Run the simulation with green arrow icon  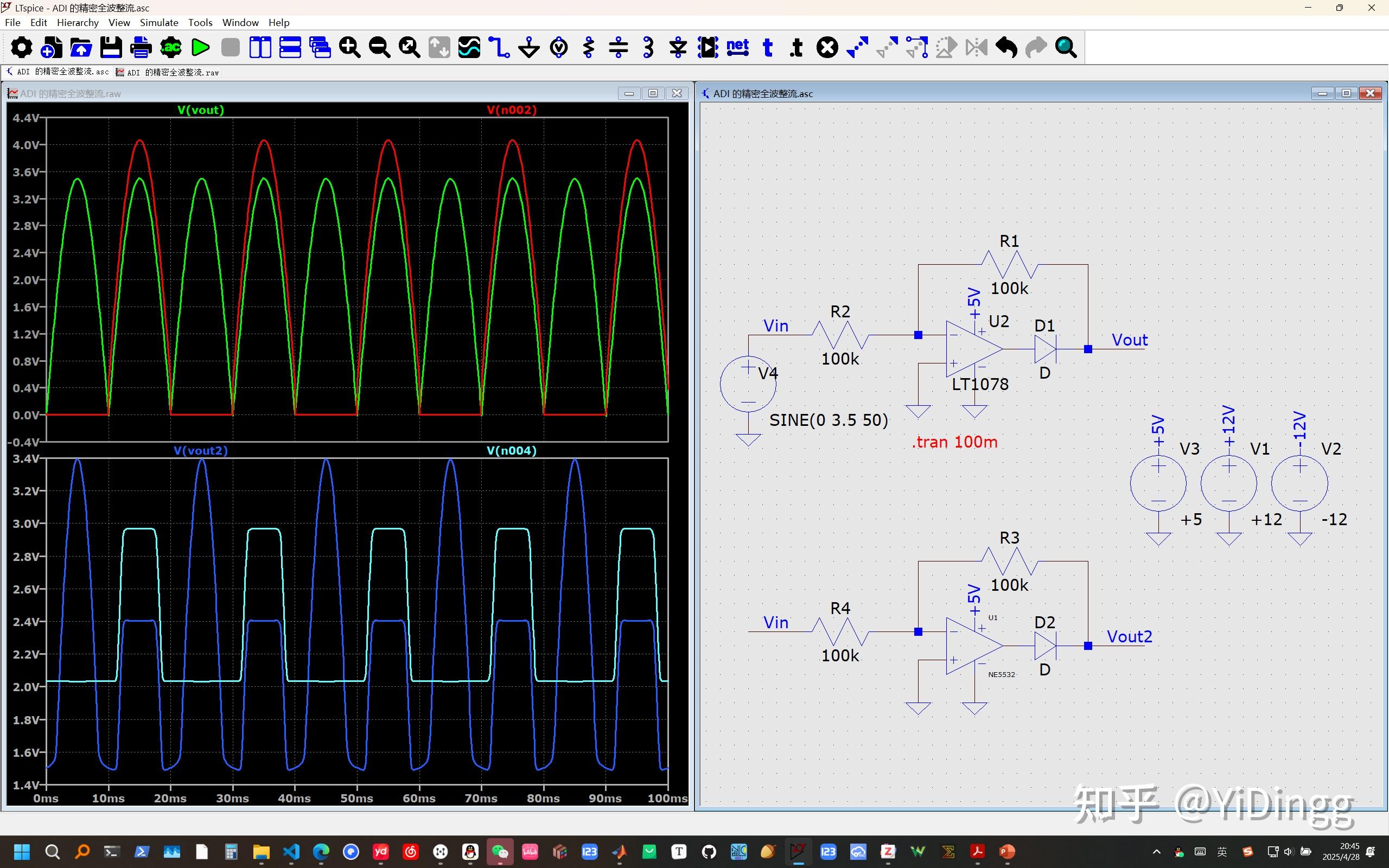point(200,47)
